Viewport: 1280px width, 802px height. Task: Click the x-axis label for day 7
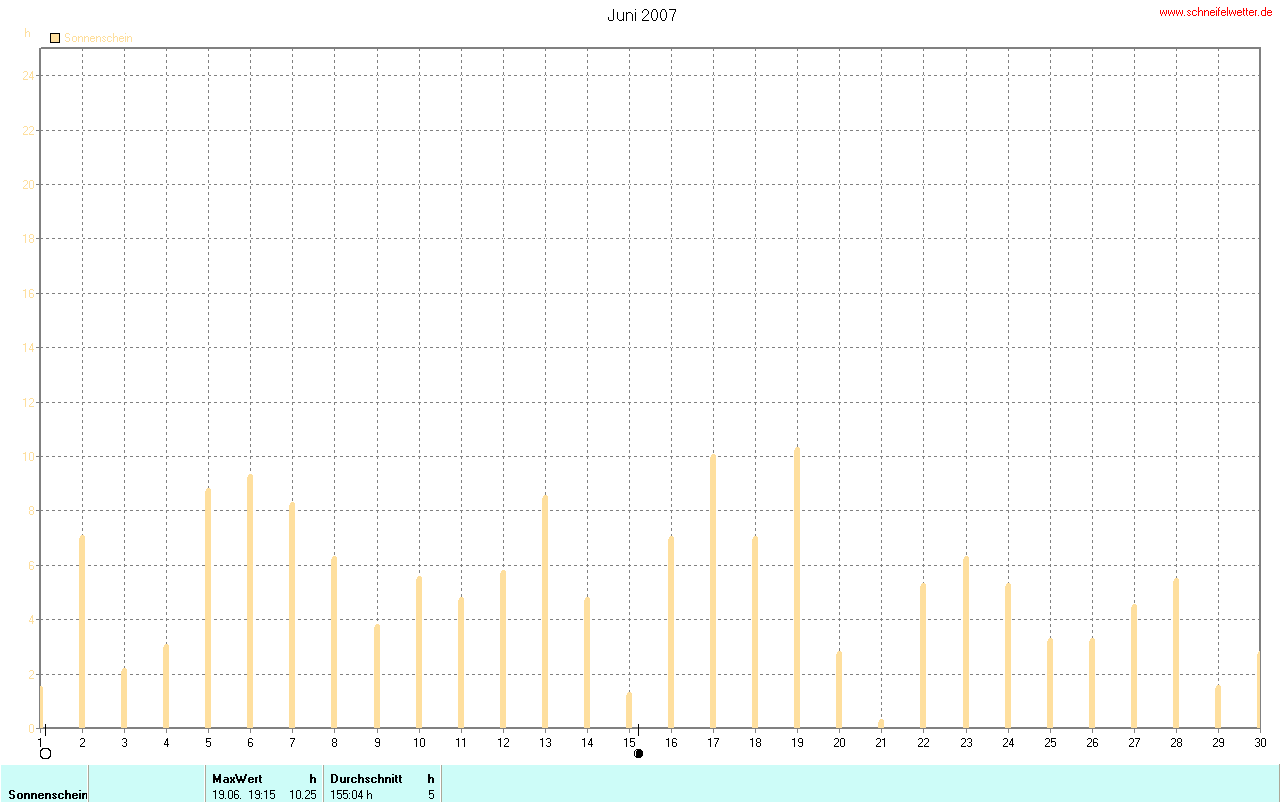click(x=292, y=743)
